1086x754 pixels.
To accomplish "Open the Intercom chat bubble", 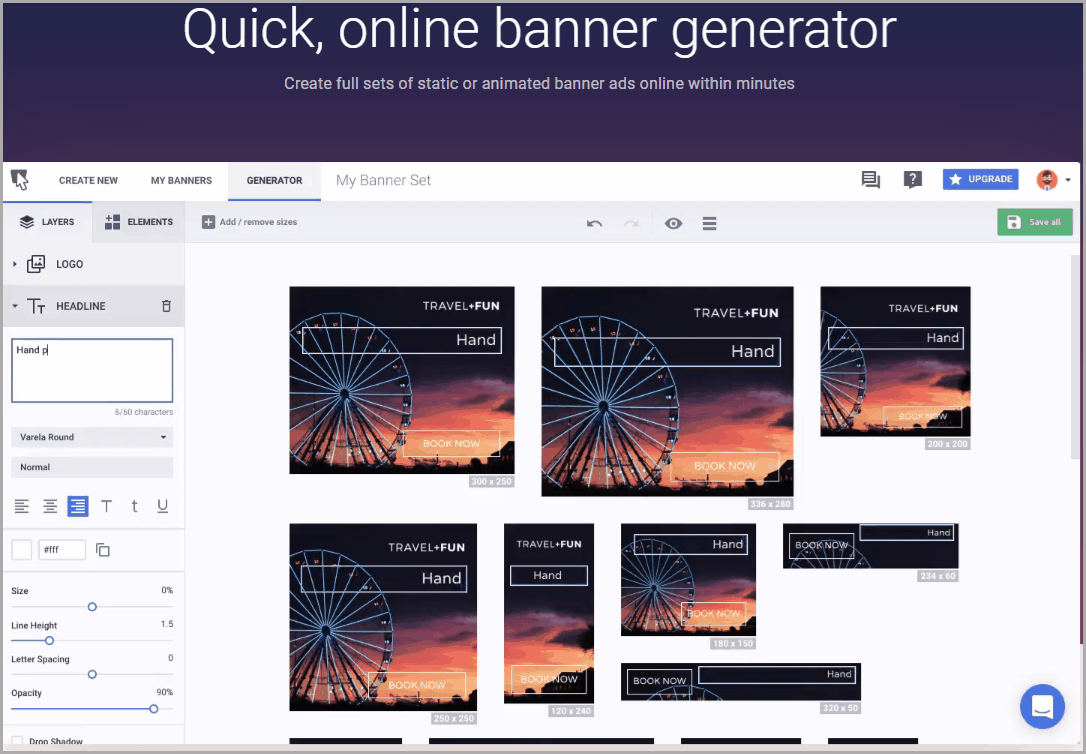I will (x=1042, y=706).
